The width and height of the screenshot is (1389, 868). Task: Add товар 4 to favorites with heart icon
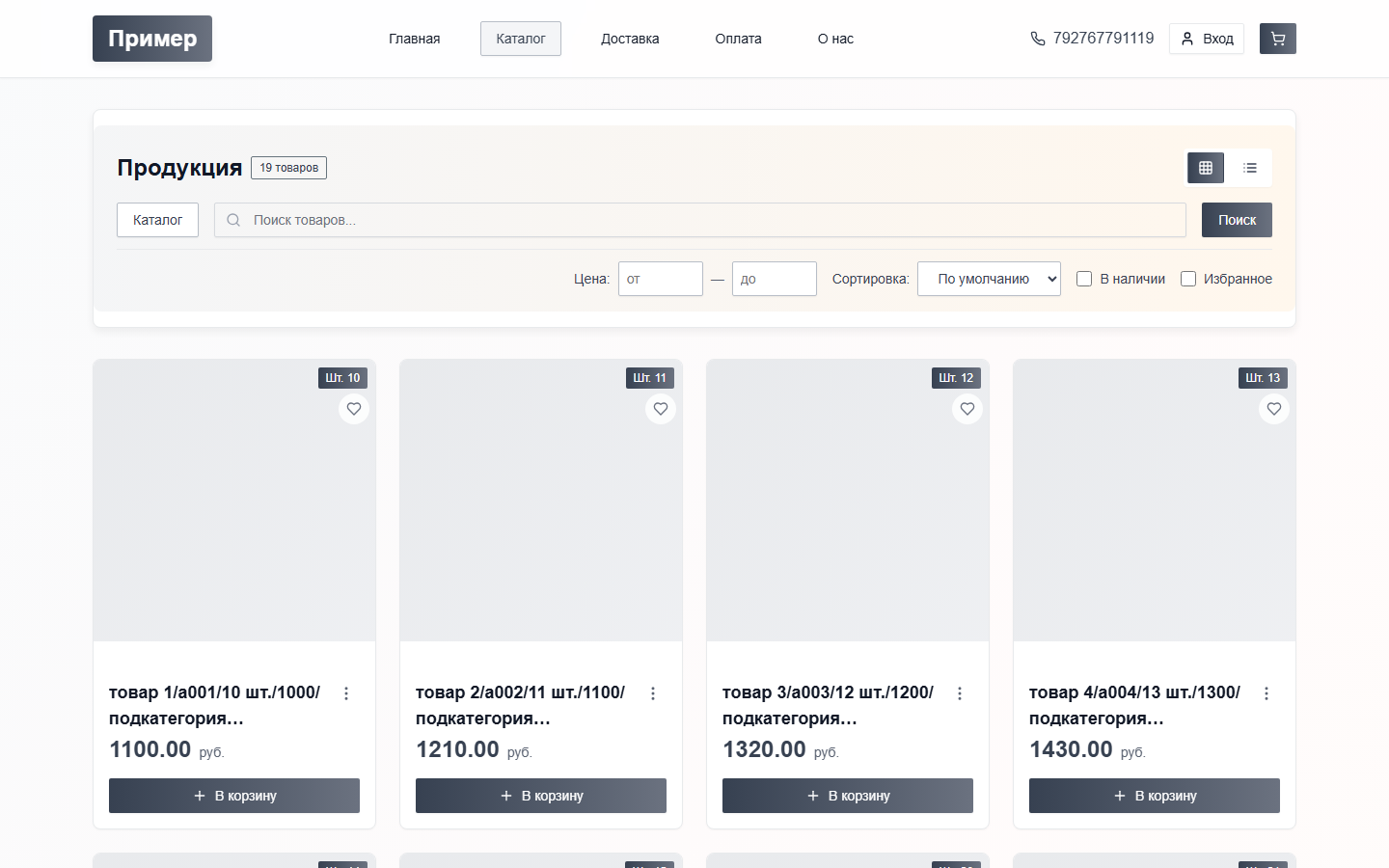[x=1274, y=409]
